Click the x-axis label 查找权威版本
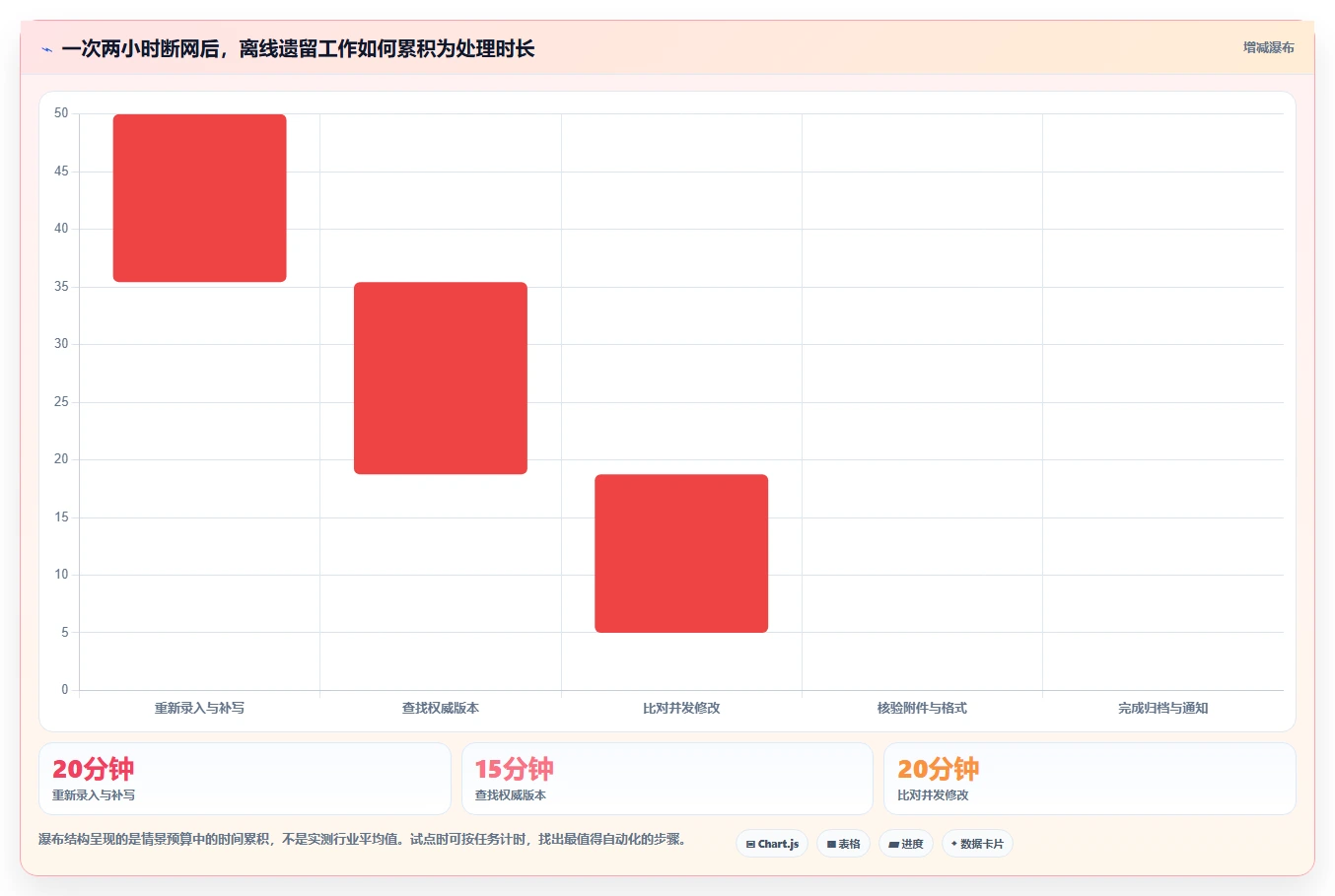The height and width of the screenshot is (896, 1335). [x=441, y=708]
